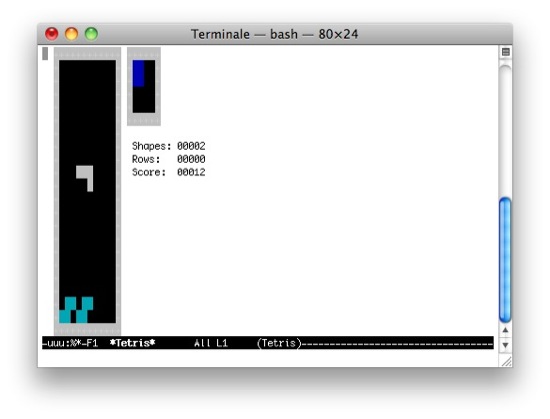
Task: Click the "All L1" position indicator
Action: point(211,343)
